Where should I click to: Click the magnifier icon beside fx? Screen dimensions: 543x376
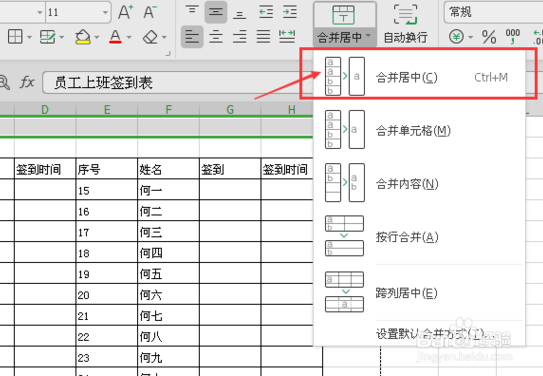click(4, 82)
